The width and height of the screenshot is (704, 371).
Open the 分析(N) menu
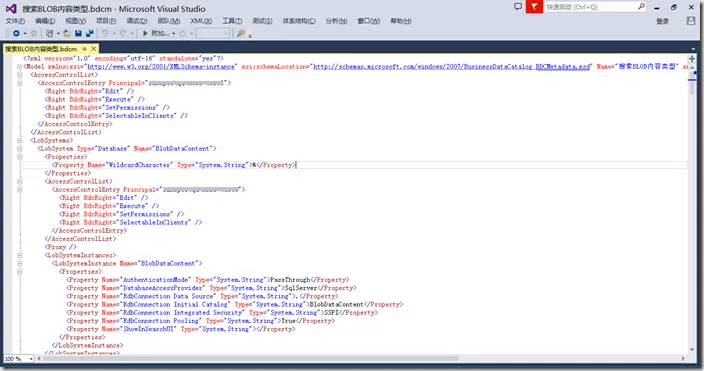coord(336,21)
